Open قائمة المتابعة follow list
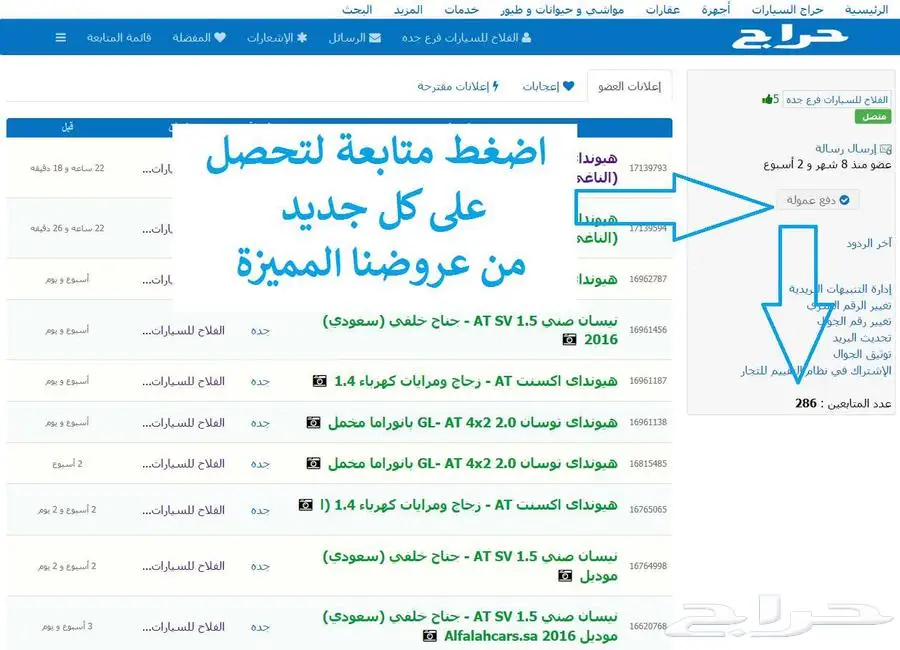 [119, 38]
